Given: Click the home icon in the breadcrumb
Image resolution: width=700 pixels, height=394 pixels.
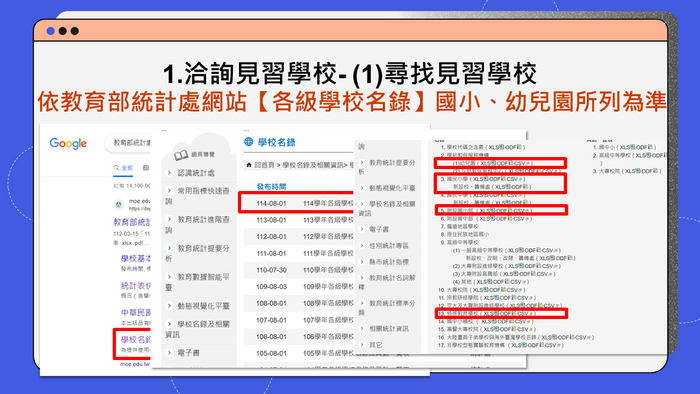Looking at the screenshot, I should point(249,165).
